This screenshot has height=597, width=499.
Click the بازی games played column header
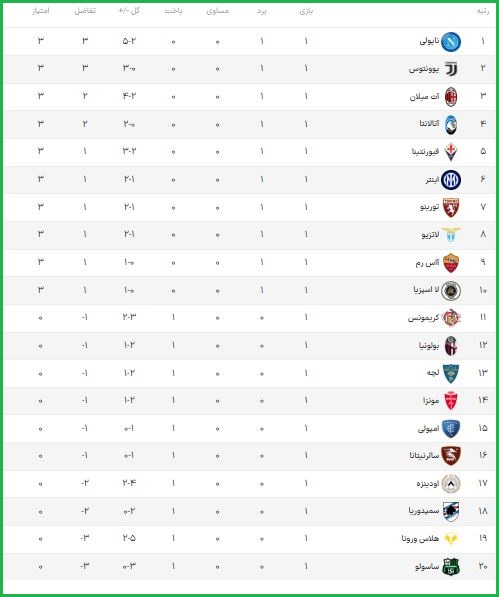pos(306,11)
